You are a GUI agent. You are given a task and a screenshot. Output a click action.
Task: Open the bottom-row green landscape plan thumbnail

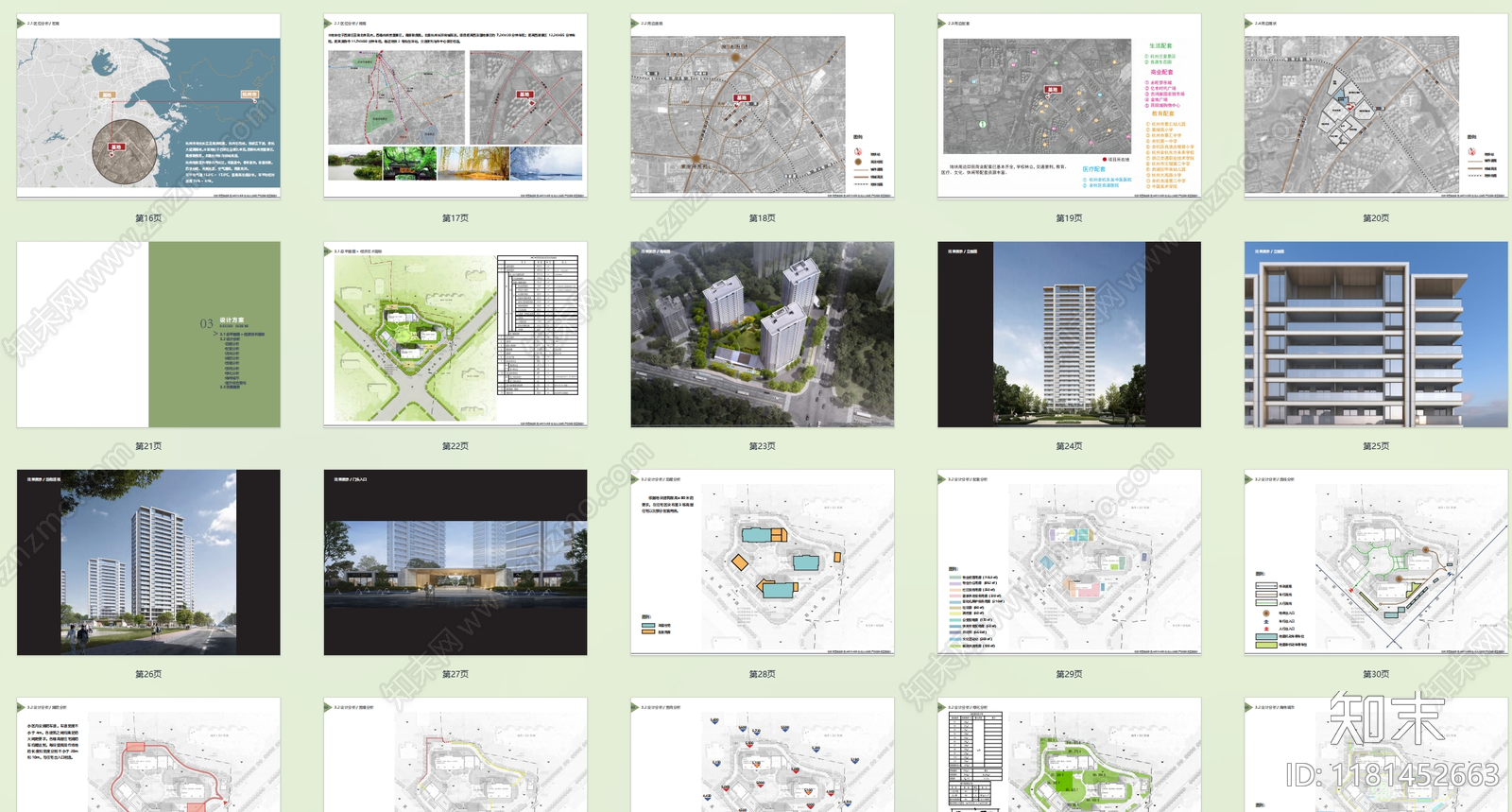1069,754
